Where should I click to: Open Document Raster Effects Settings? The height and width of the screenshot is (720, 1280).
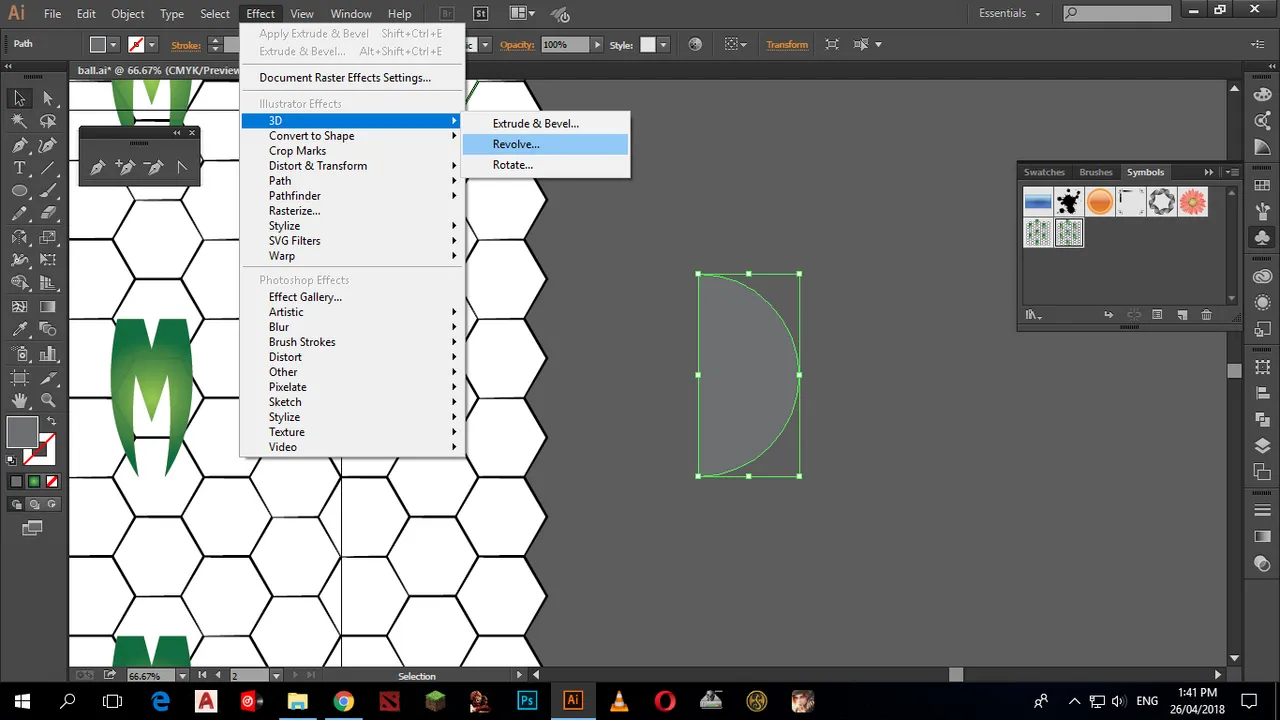point(352,78)
